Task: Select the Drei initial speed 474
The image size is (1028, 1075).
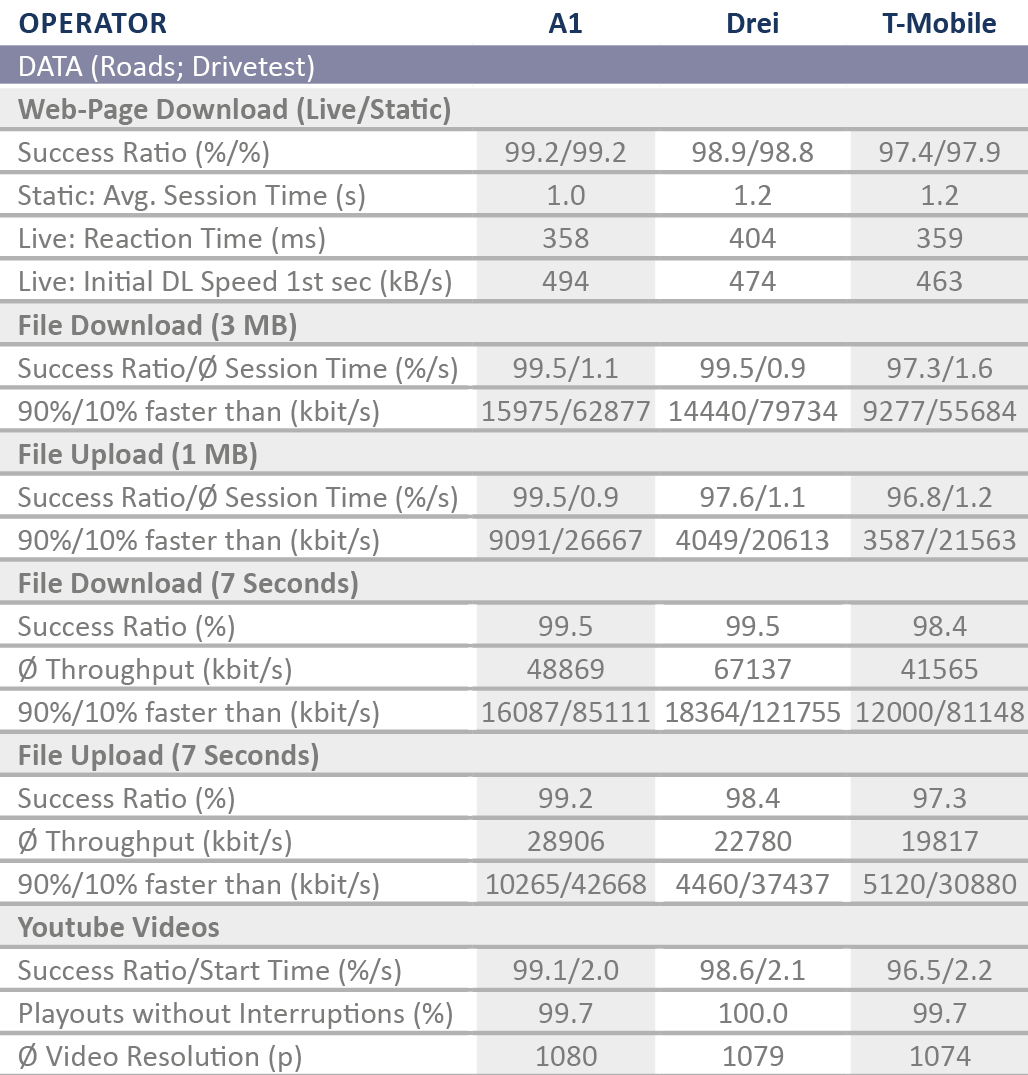Action: 752,282
